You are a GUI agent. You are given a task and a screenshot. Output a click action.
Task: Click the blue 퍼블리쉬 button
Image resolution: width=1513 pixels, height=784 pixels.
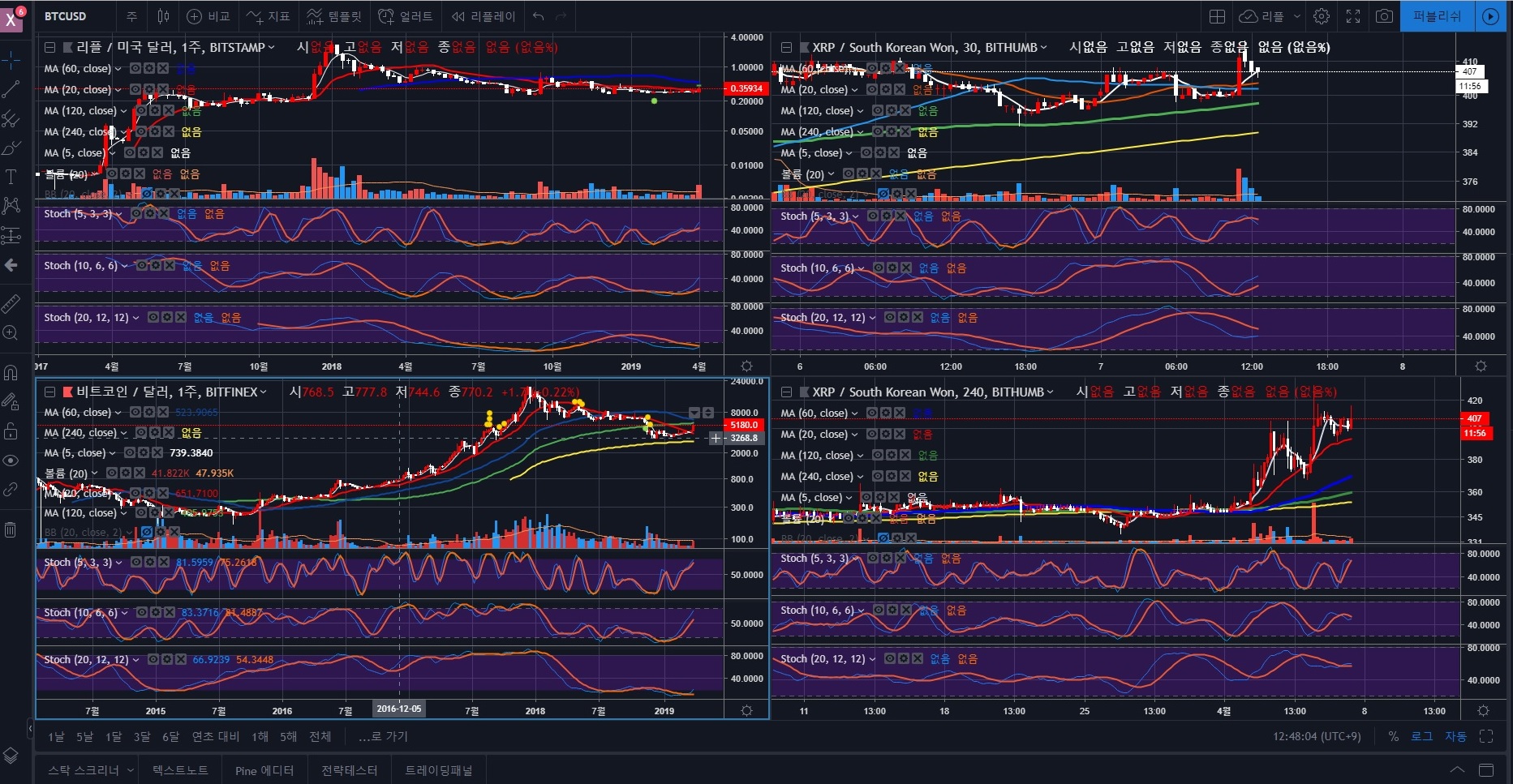(x=1437, y=16)
